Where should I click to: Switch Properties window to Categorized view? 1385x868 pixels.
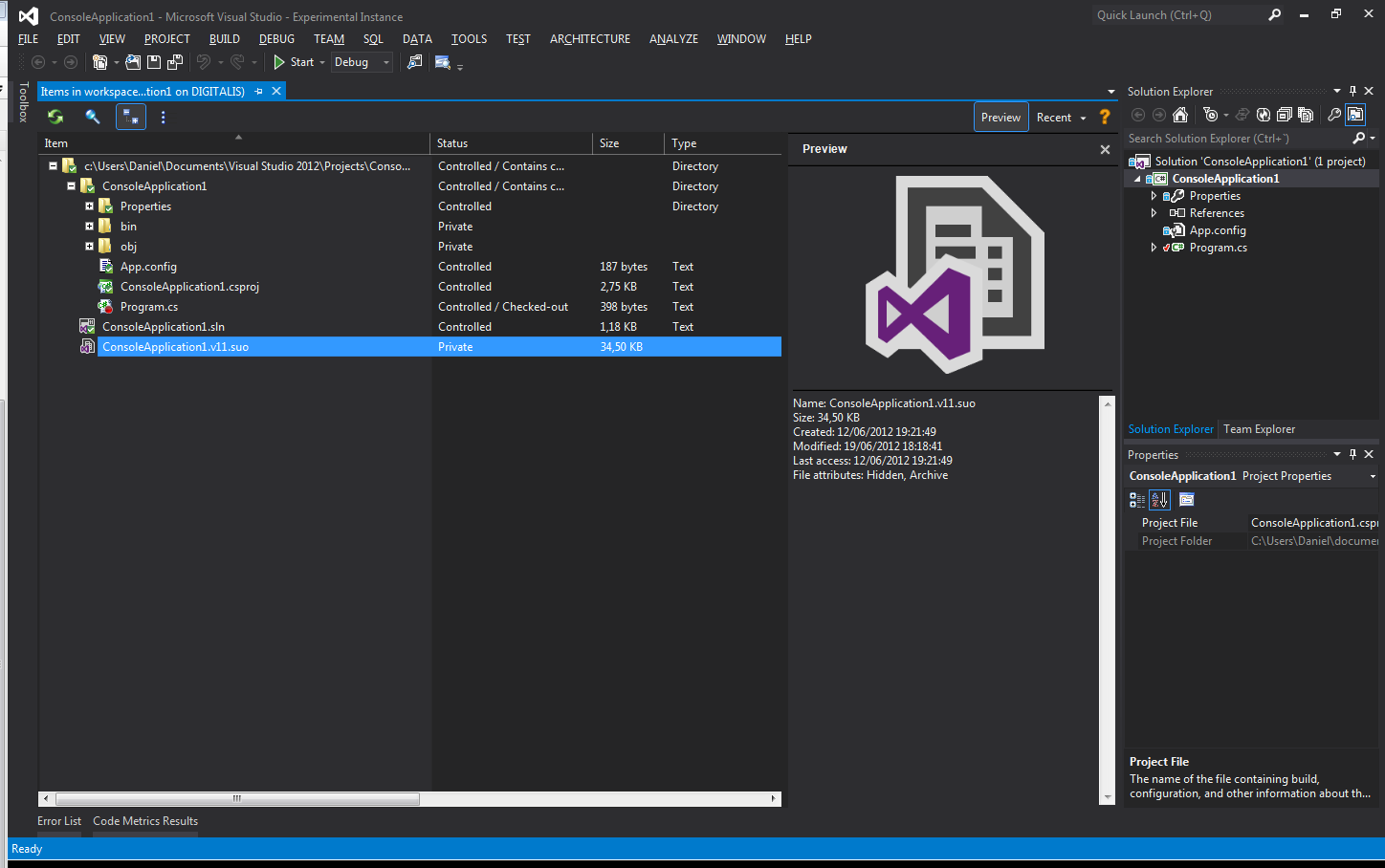coord(1137,499)
